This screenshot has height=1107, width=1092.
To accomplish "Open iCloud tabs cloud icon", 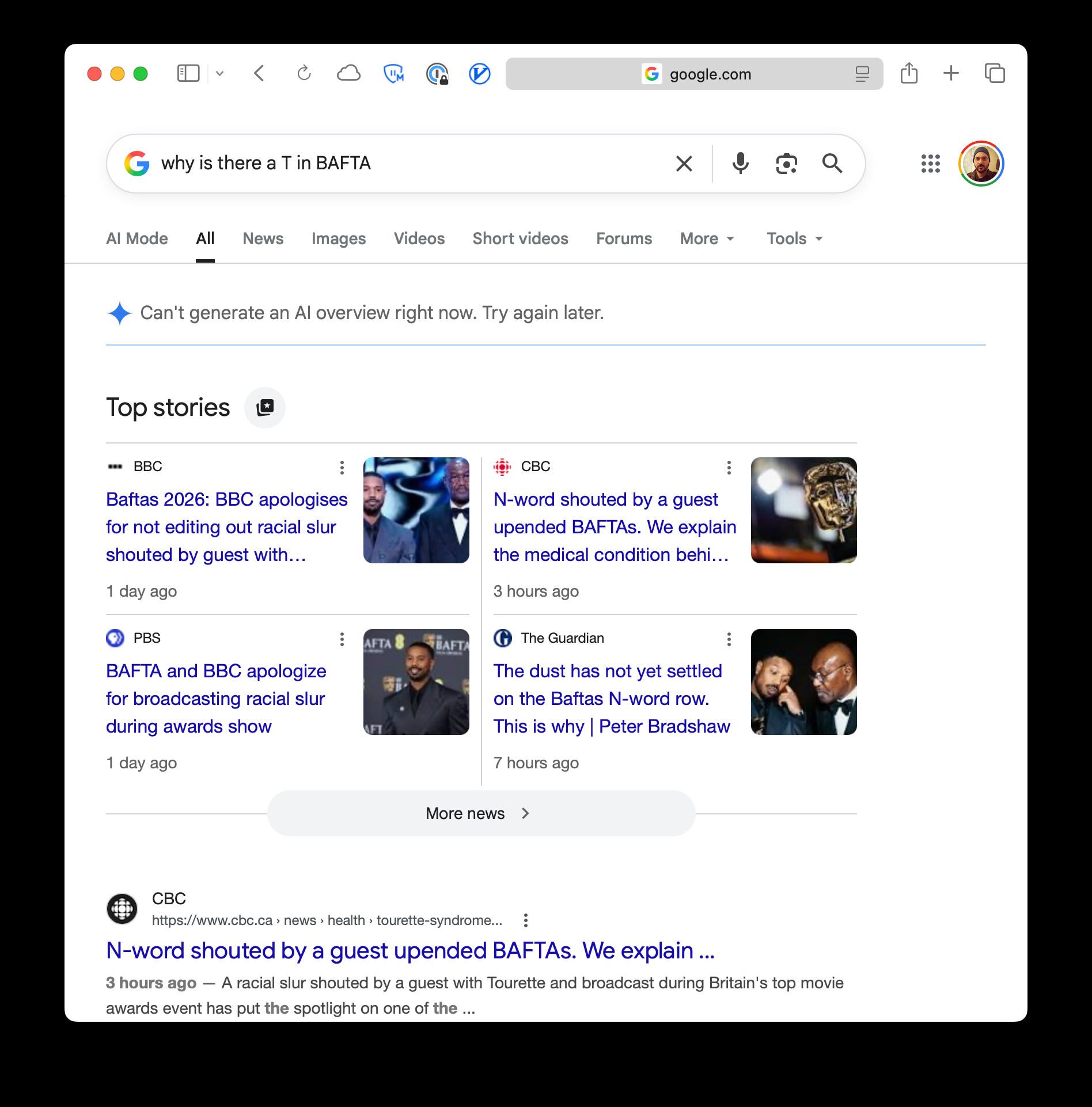I will [348, 74].
